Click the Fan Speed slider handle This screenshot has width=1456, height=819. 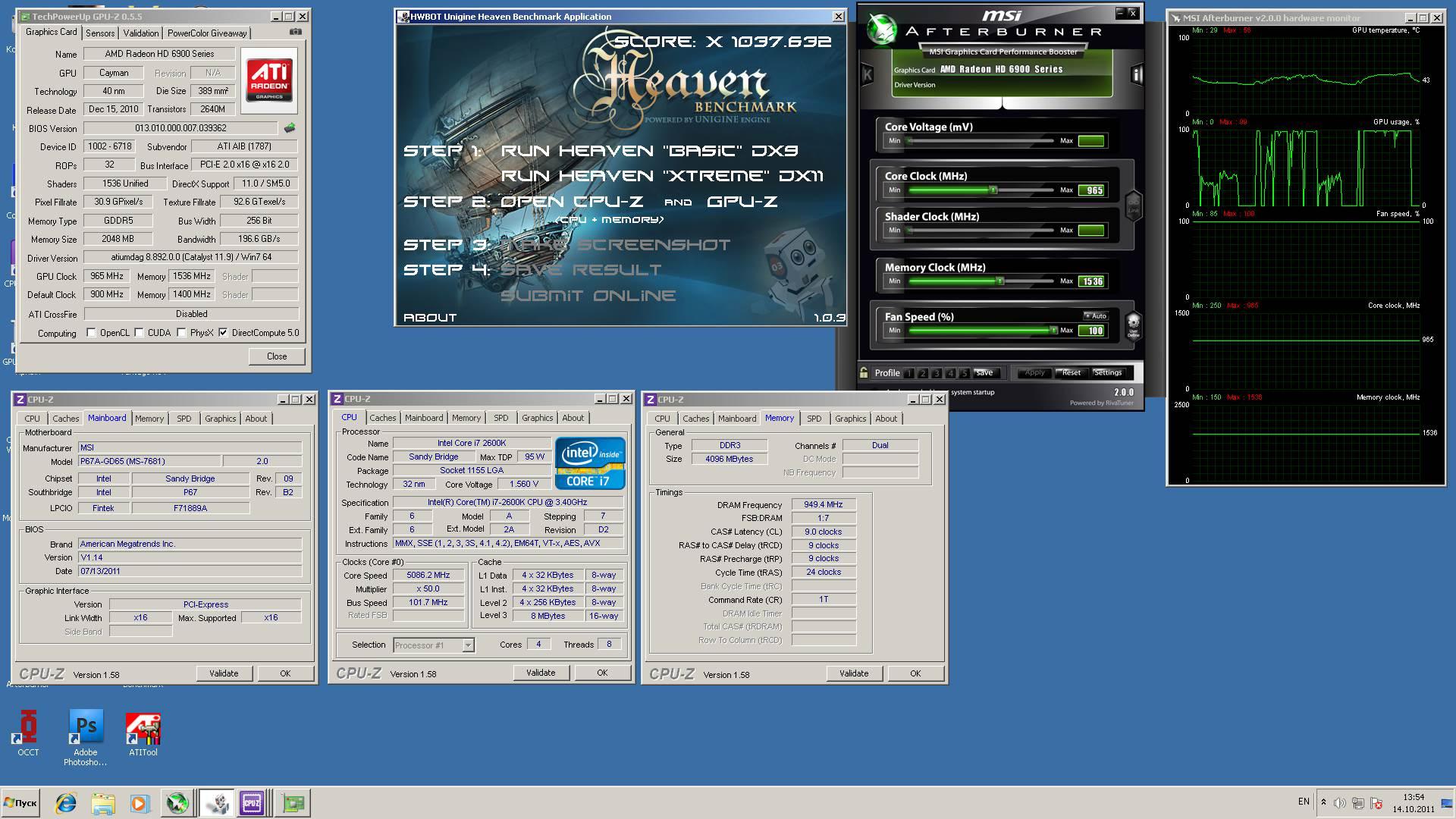[x=1053, y=331]
